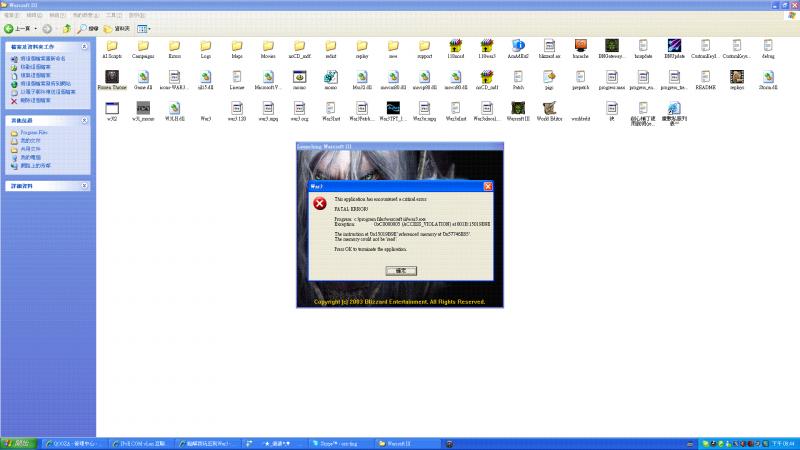Image resolution: width=800 pixels, height=450 pixels.
Task: Click the greyed Forward arrow button
Action: [47, 29]
